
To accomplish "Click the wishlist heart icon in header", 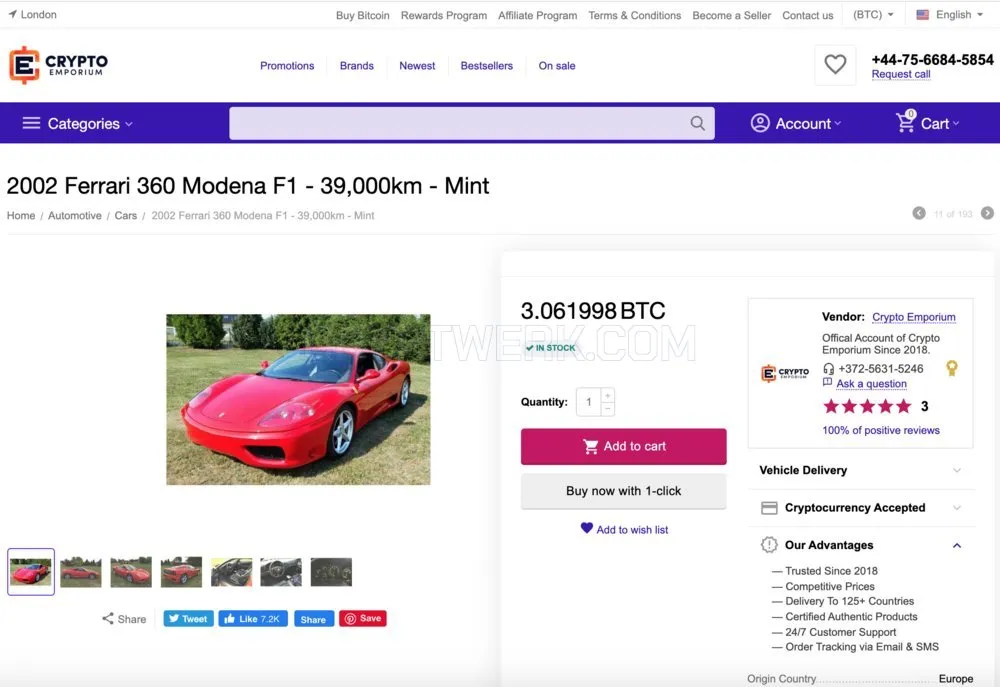I will (x=835, y=64).
